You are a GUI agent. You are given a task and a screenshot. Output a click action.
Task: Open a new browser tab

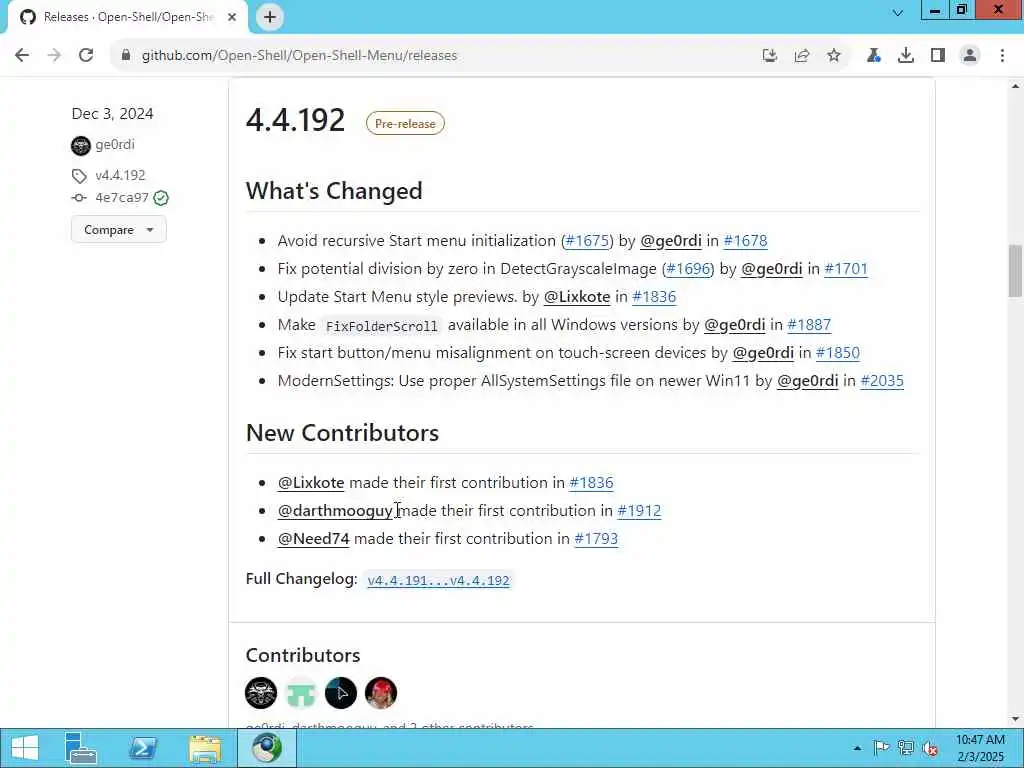tap(270, 17)
